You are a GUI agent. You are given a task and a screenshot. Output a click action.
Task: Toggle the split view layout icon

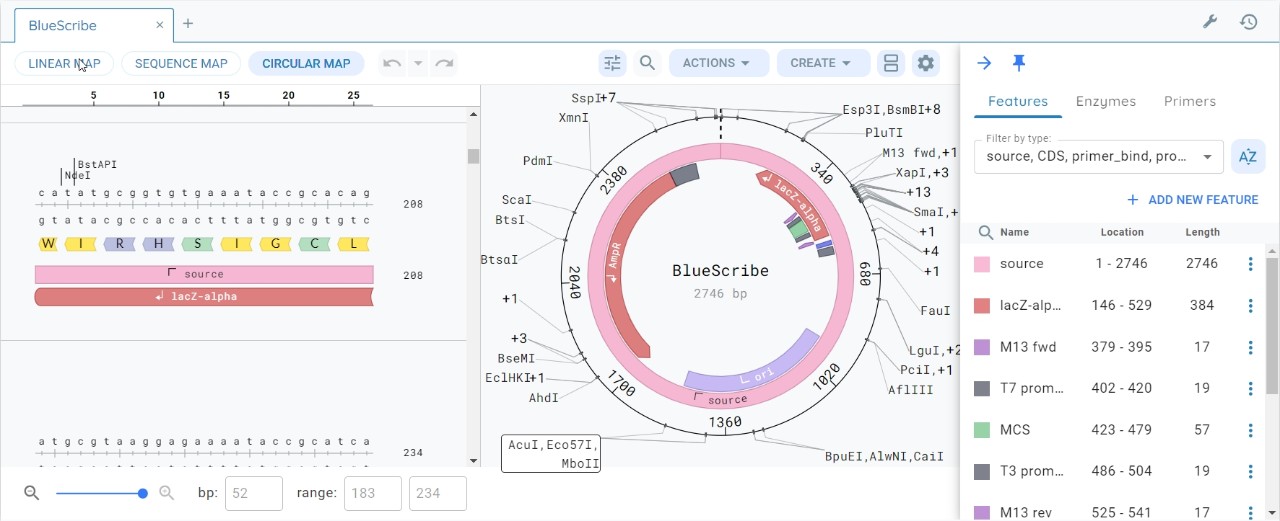(890, 63)
